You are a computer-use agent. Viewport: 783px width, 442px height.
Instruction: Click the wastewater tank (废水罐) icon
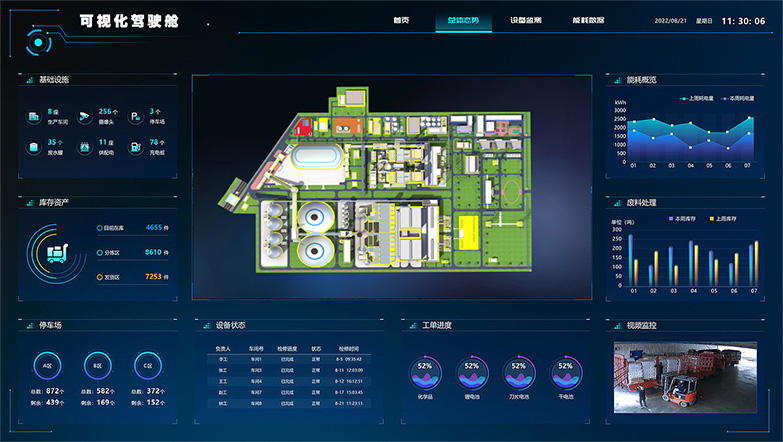coord(34,147)
